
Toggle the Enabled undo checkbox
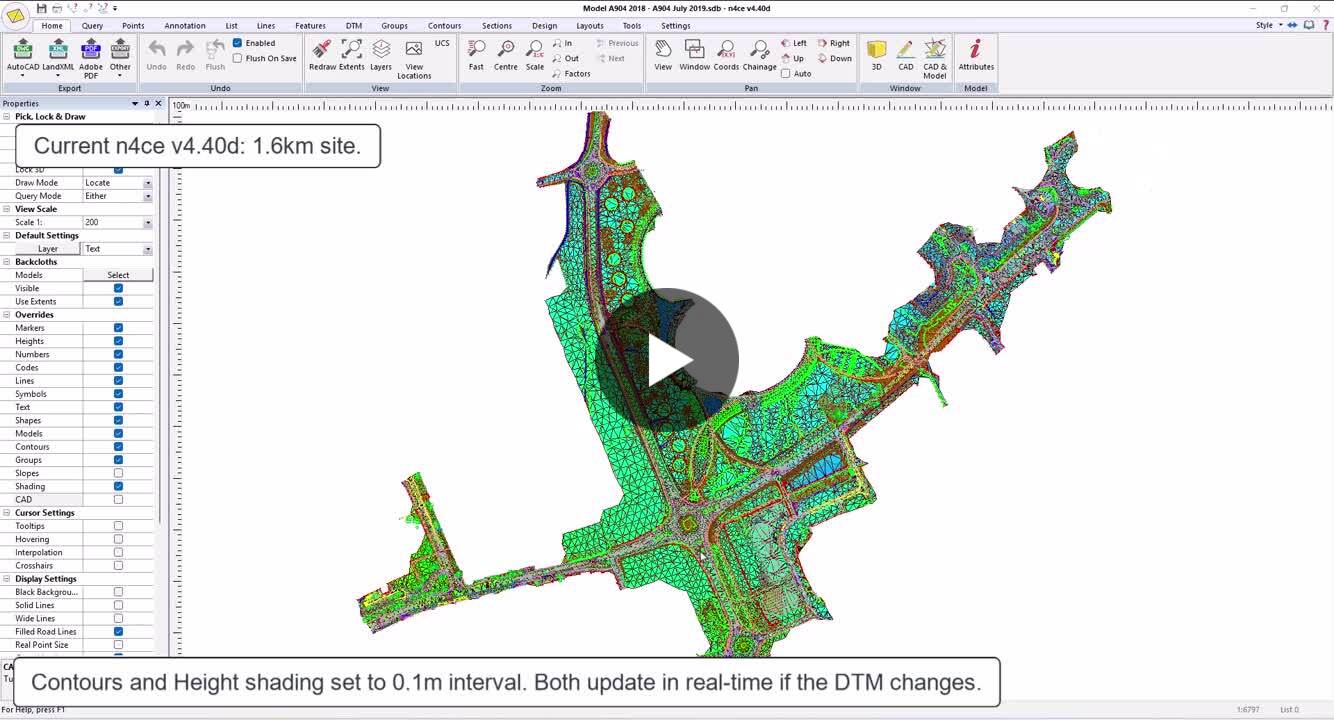tap(237, 43)
